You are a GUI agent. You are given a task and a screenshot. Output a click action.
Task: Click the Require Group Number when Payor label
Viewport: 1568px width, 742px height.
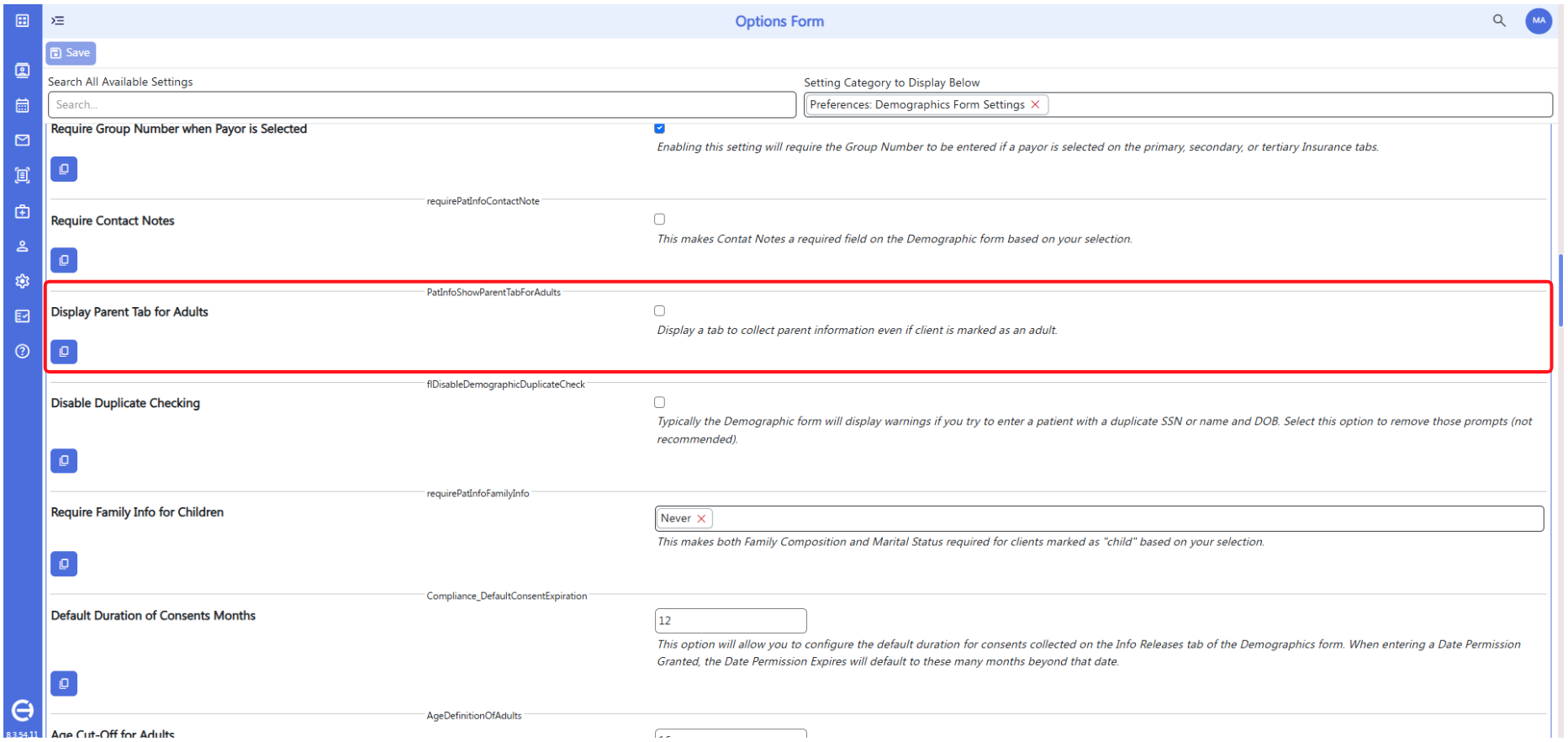(179, 129)
